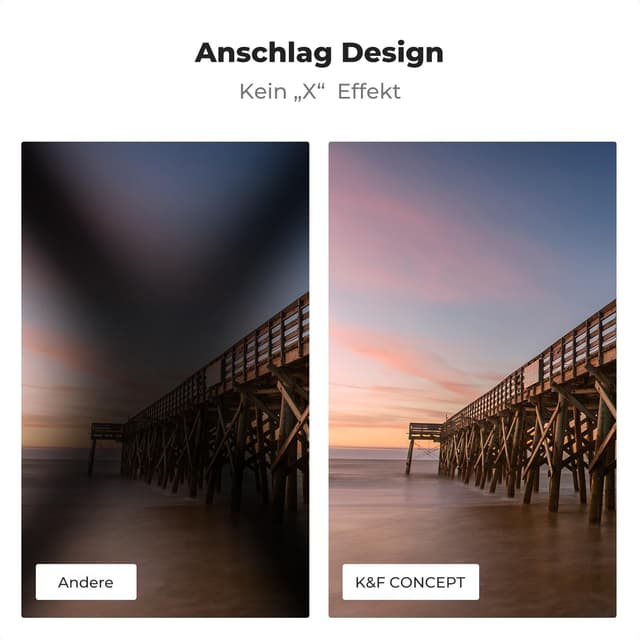640x640 pixels.
Task: Select the Anschlag Design heading
Action: [x=319, y=53]
